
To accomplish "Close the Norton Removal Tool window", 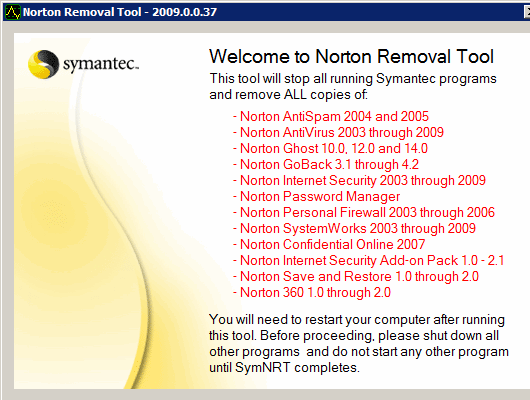I will coord(527,12).
